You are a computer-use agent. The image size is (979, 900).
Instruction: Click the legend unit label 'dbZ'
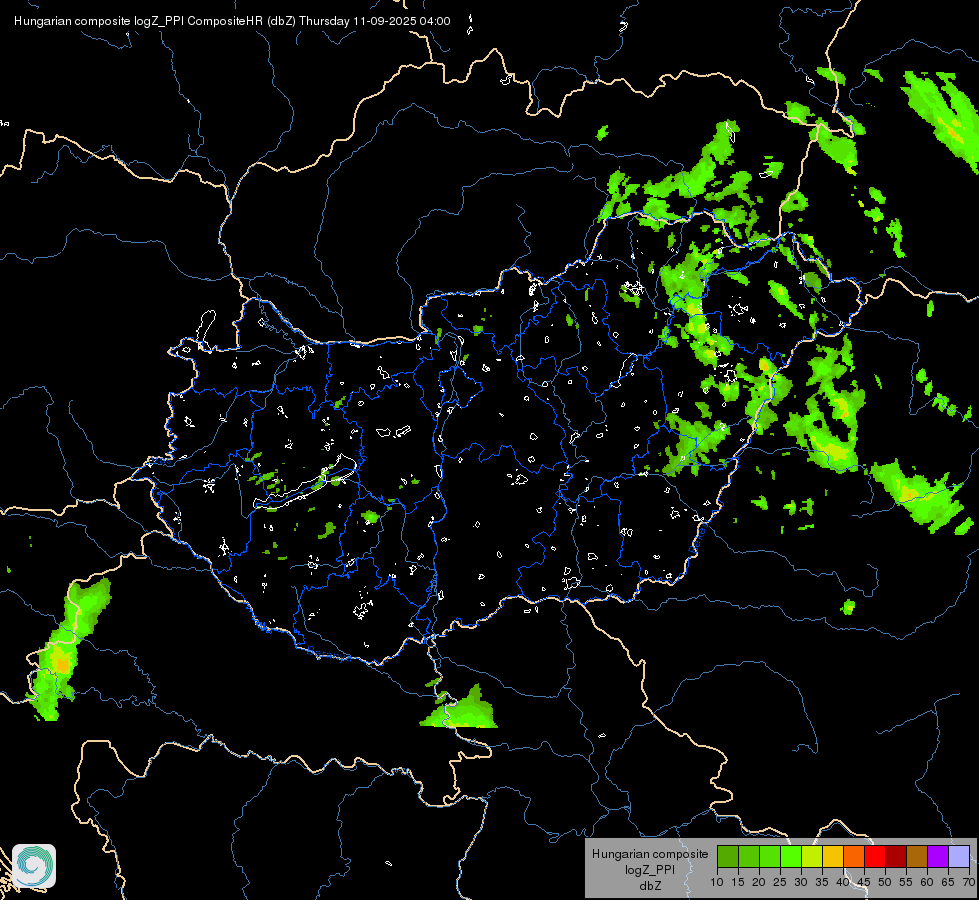click(x=650, y=886)
